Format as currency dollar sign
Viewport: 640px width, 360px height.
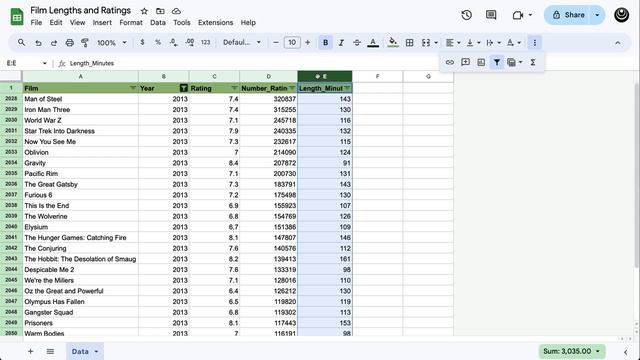(x=142, y=42)
